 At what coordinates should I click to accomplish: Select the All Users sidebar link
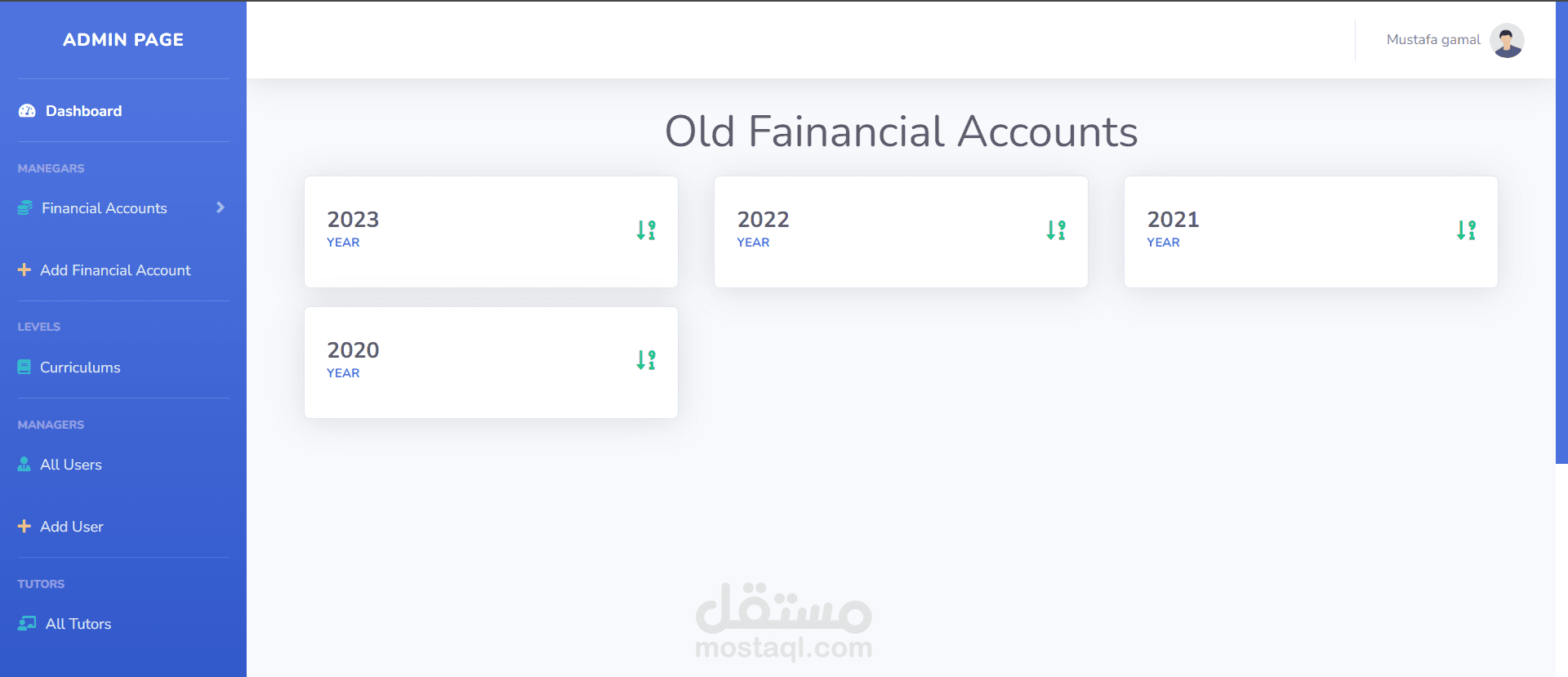tap(71, 465)
